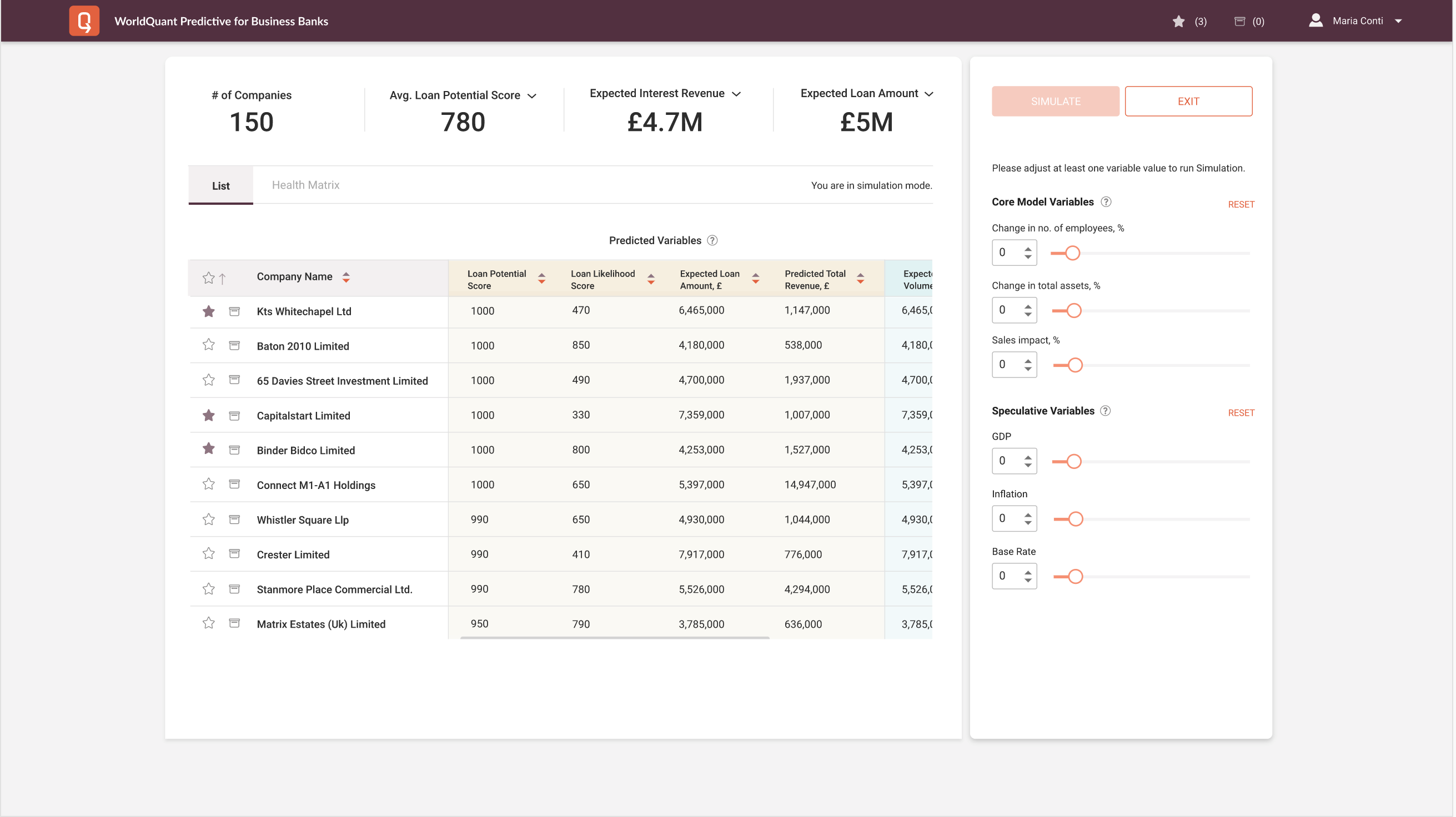Star Matrix Estates (Uk) Limited

[209, 623]
